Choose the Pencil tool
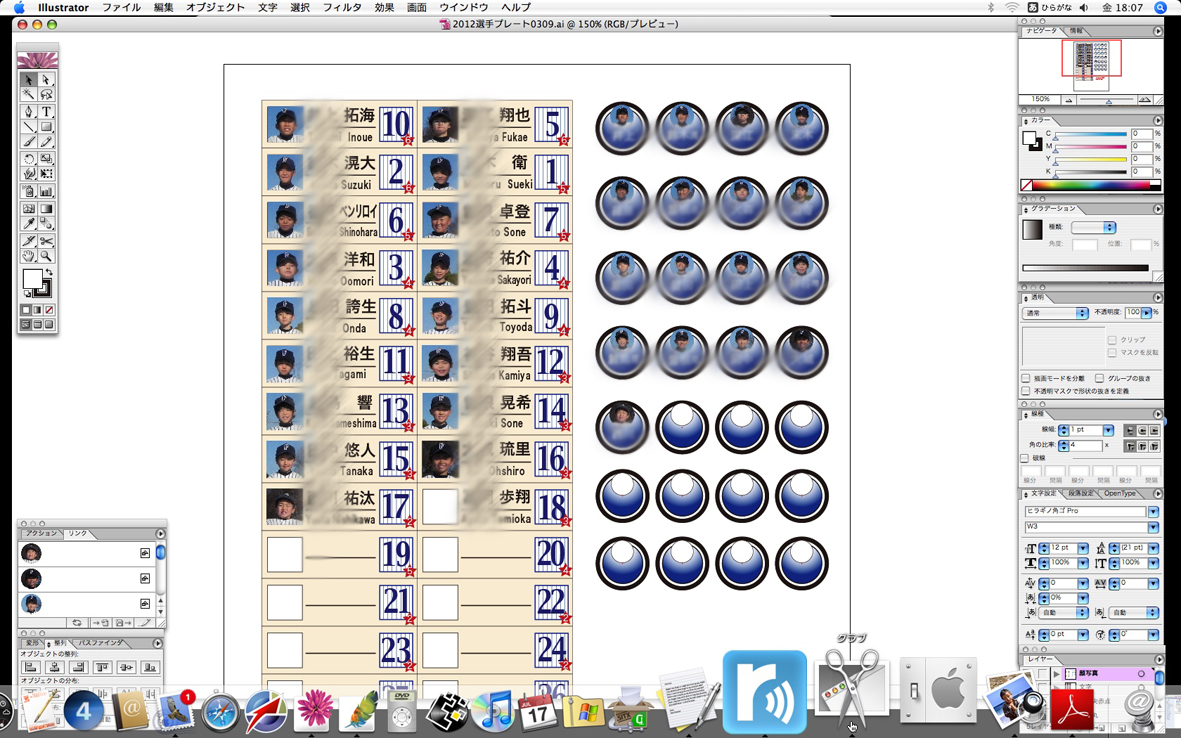This screenshot has width=1181, height=738. click(x=46, y=142)
